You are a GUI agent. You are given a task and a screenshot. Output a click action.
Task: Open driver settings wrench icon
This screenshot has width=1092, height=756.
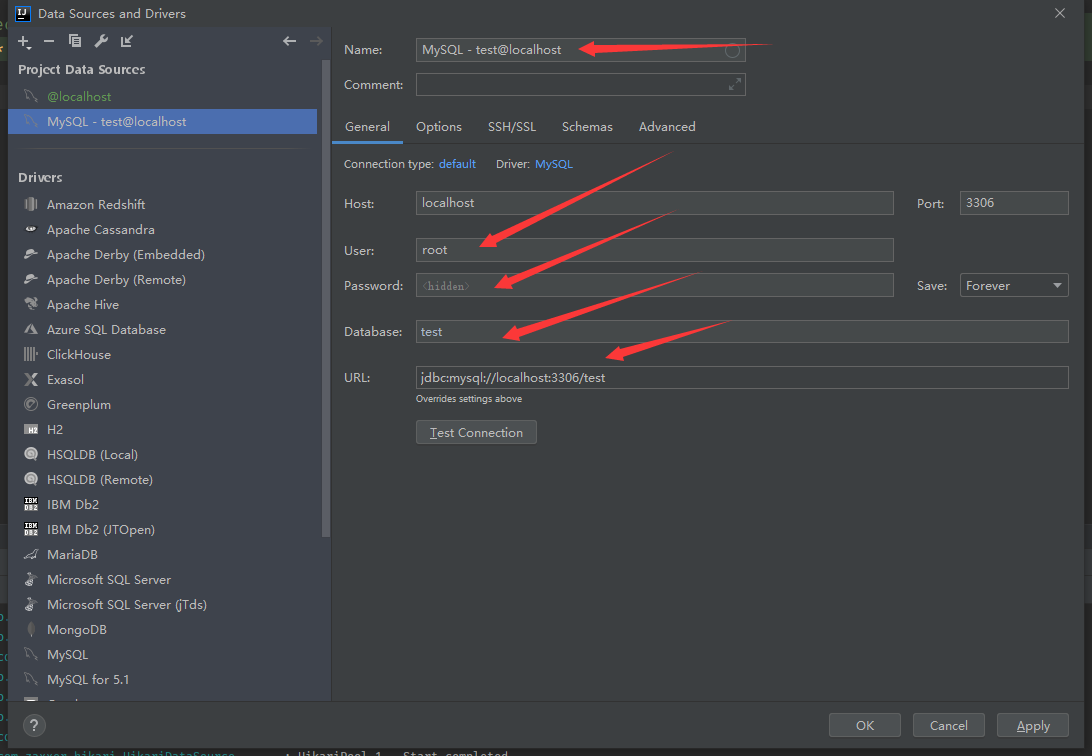[101, 41]
